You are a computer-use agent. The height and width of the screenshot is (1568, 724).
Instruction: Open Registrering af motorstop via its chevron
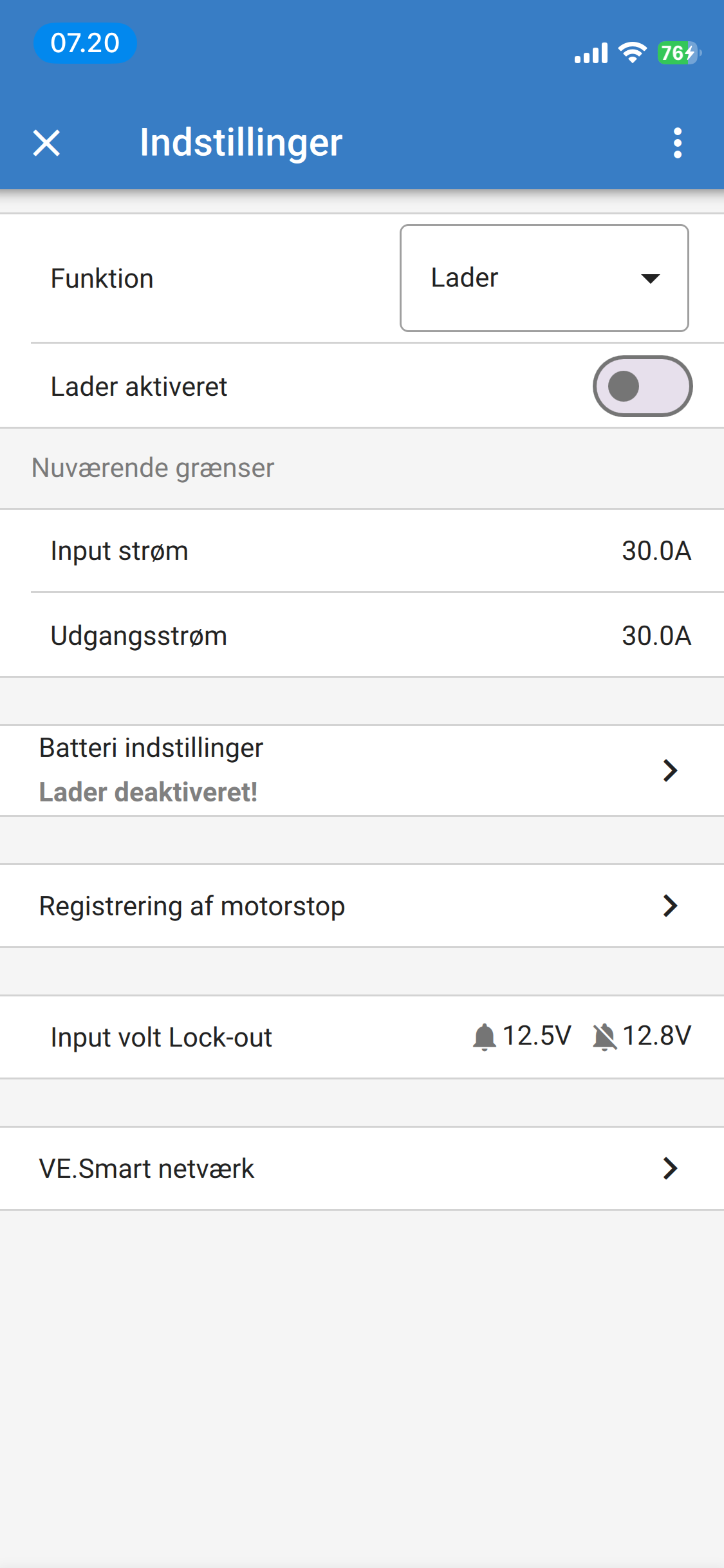click(670, 906)
